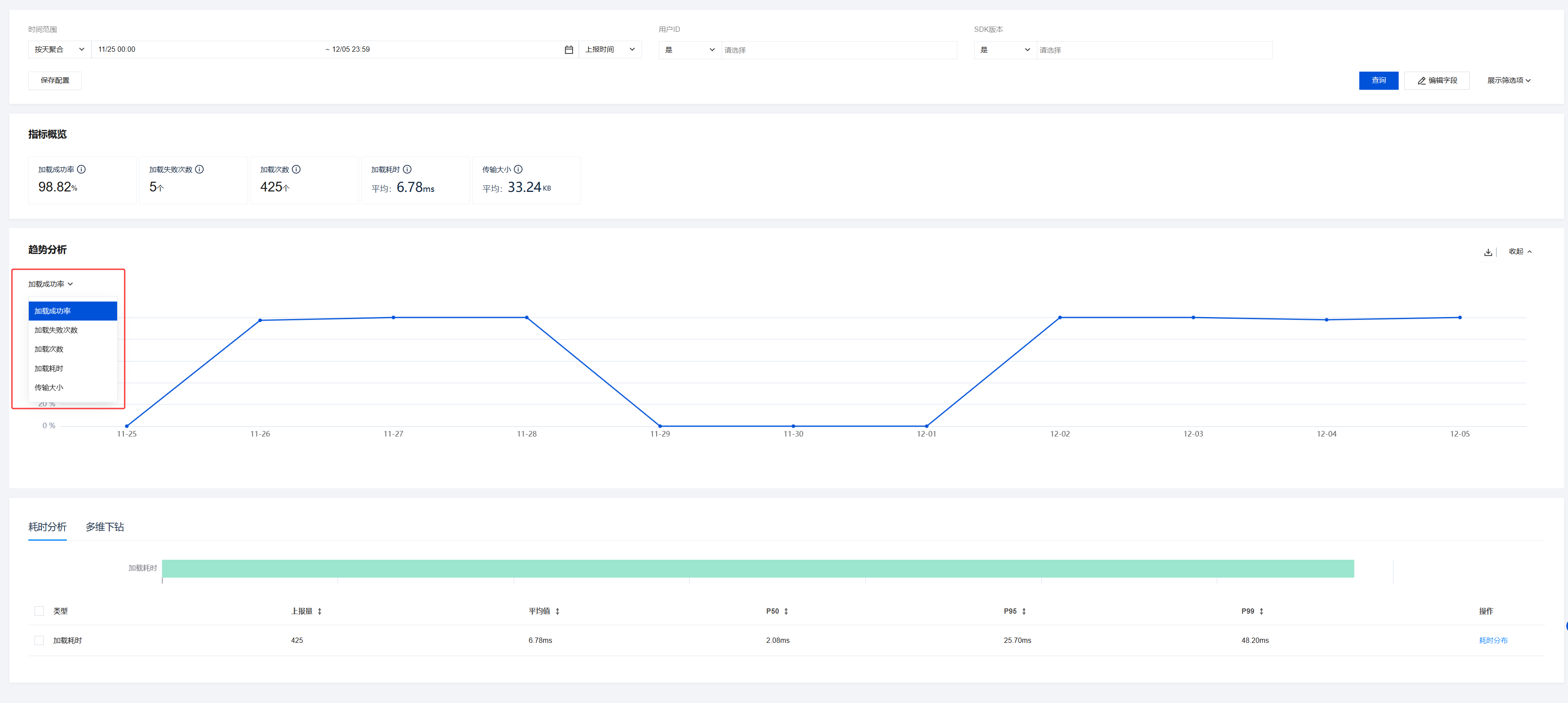Click info icon beside 加载次数
This screenshot has width=1568, height=703.
click(x=296, y=169)
